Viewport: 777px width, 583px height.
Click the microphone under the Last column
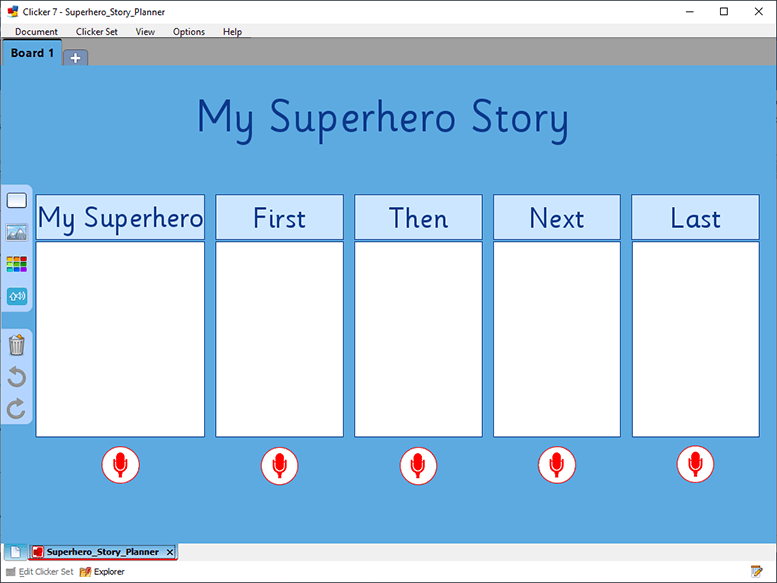[695, 465]
